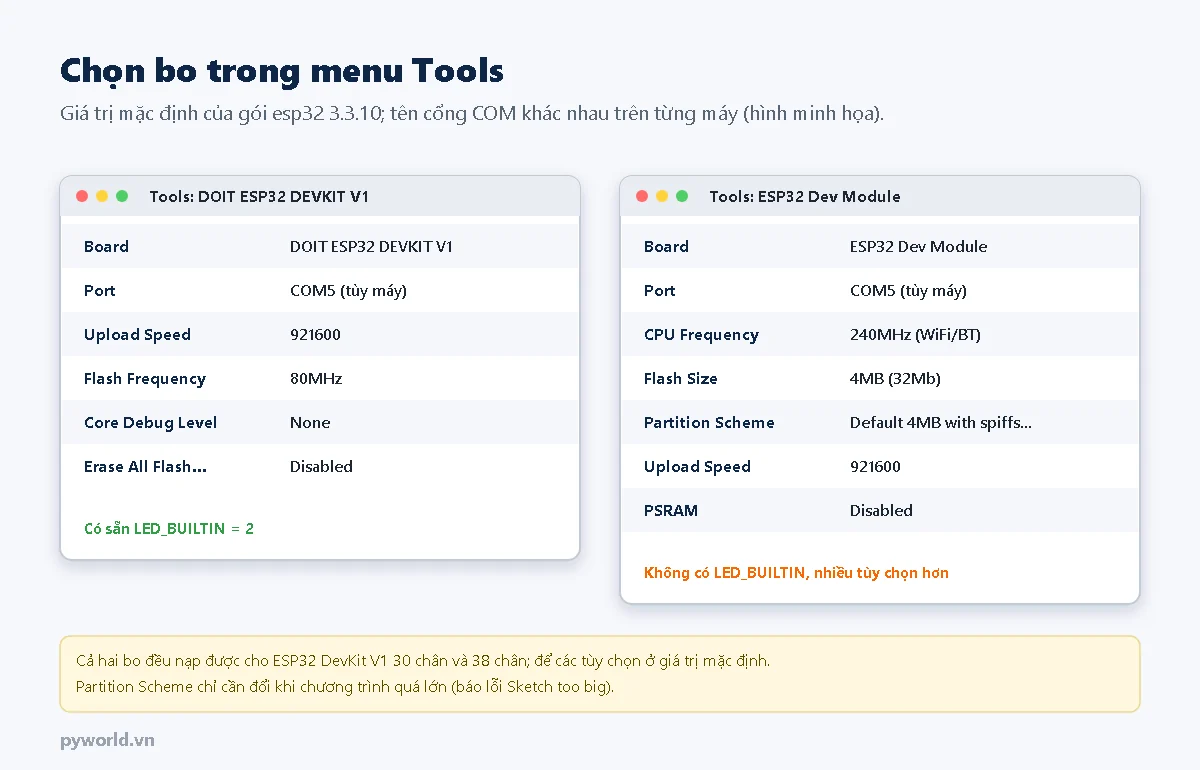Screen dimensions: 1200x770
Task: Click the 921600 value in the DOIT window
Action: [x=315, y=335]
